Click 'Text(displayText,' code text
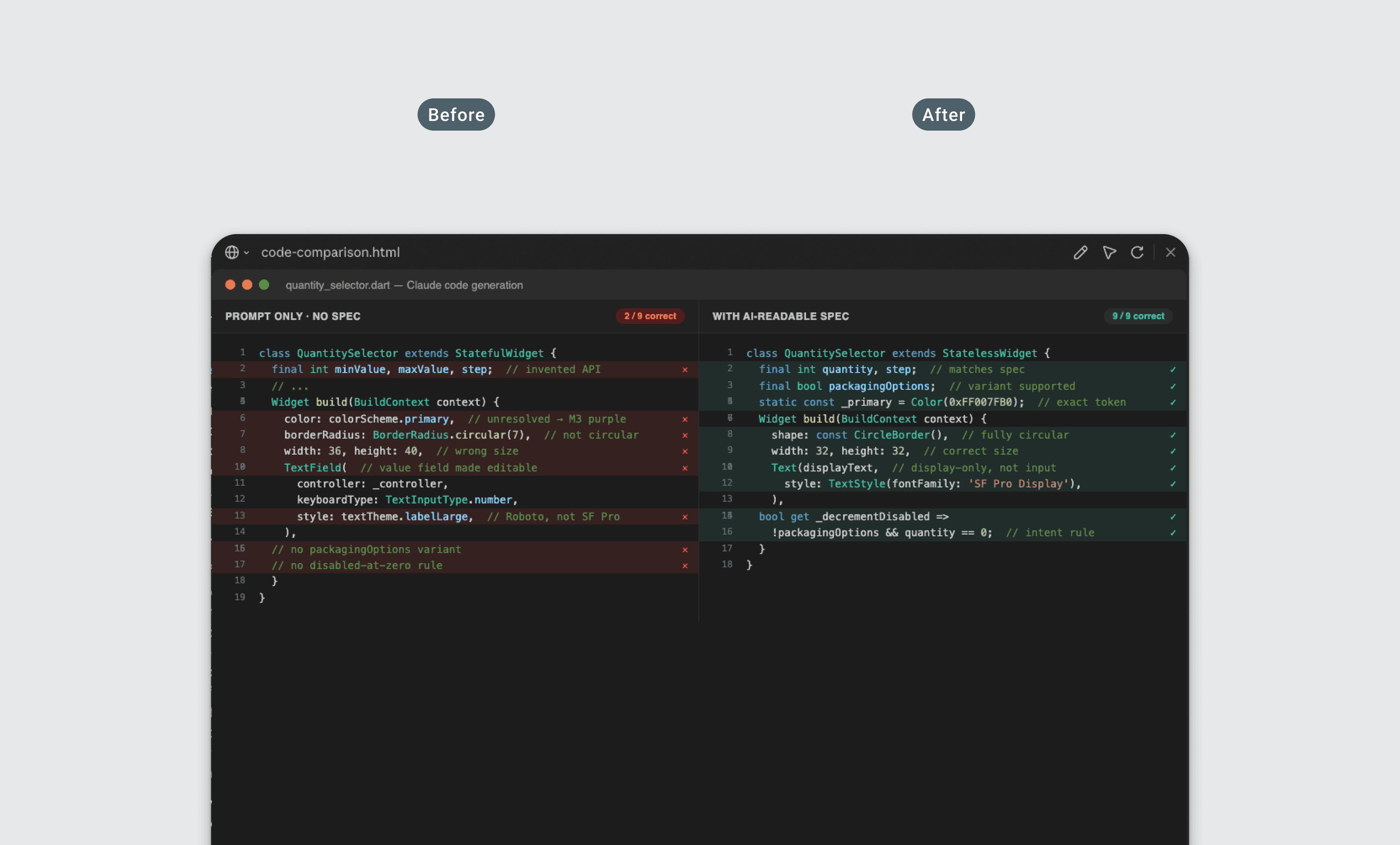 tap(825, 468)
